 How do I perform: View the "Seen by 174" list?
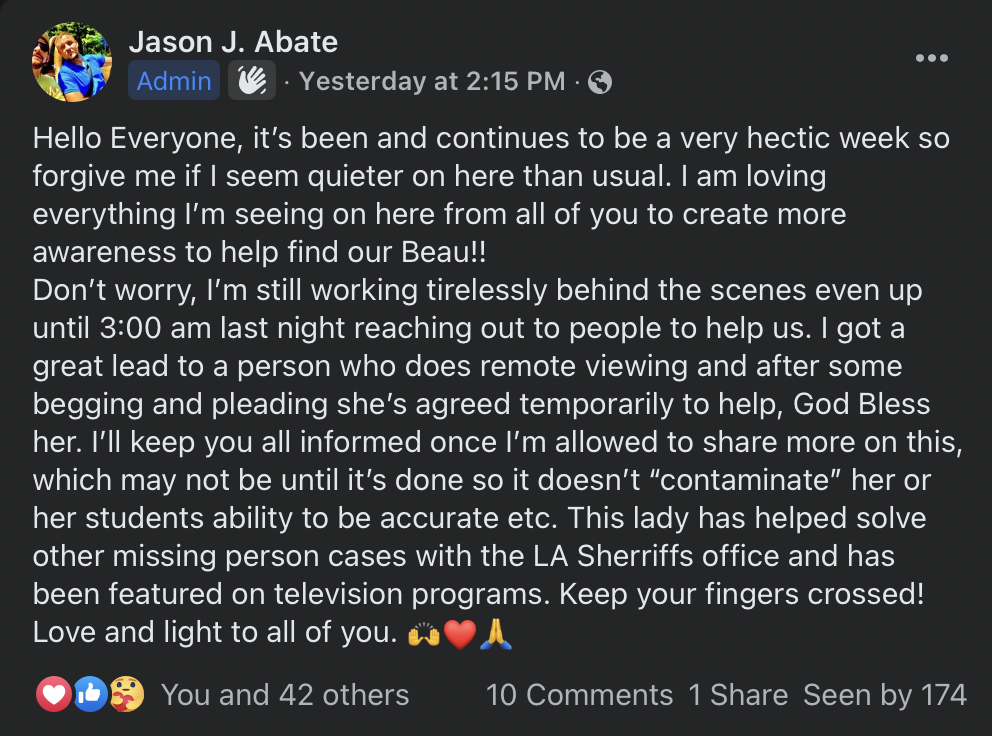885,694
